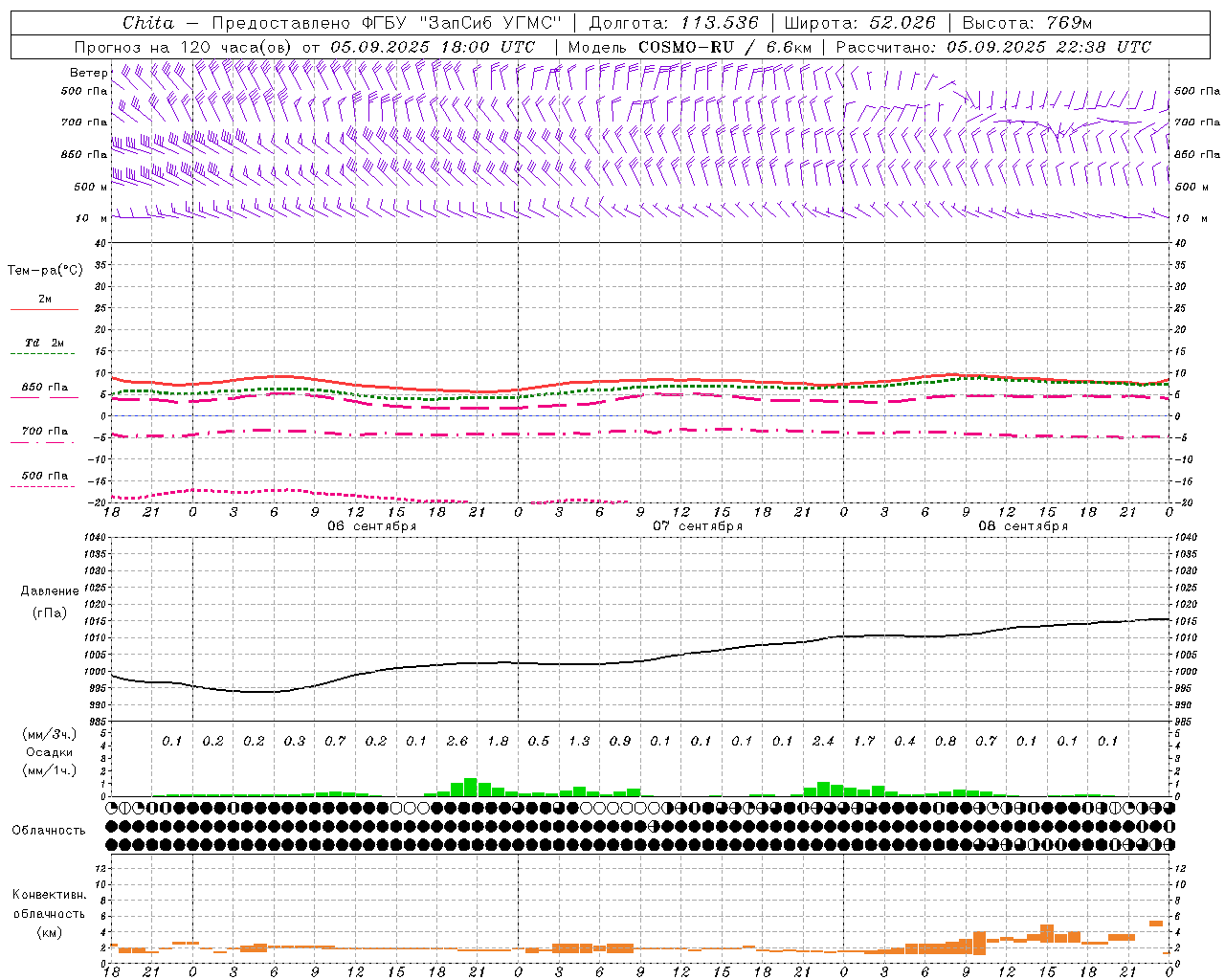Click "Прогноз на 120 часа(ов)" forecast text
Image resolution: width=1225 pixels, height=980 pixels.
tap(185, 47)
